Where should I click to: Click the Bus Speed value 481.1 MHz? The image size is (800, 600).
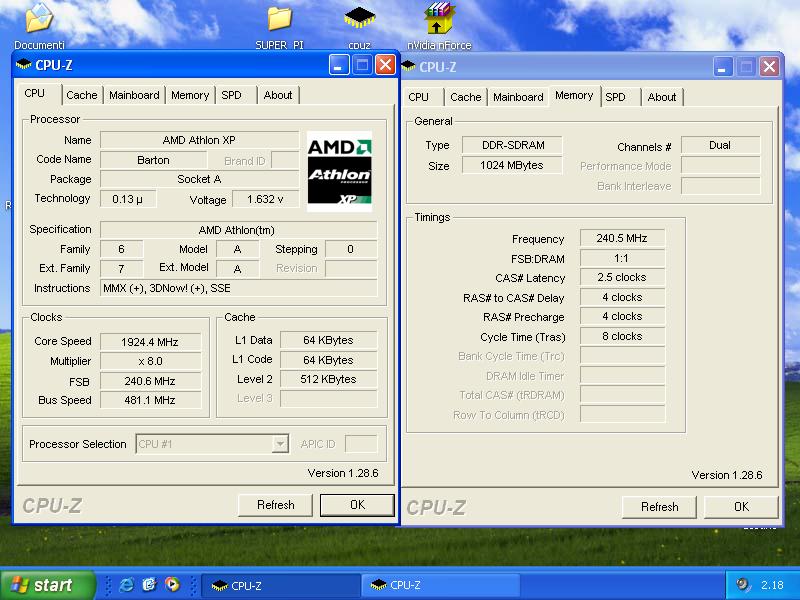pyautogui.click(x=151, y=401)
